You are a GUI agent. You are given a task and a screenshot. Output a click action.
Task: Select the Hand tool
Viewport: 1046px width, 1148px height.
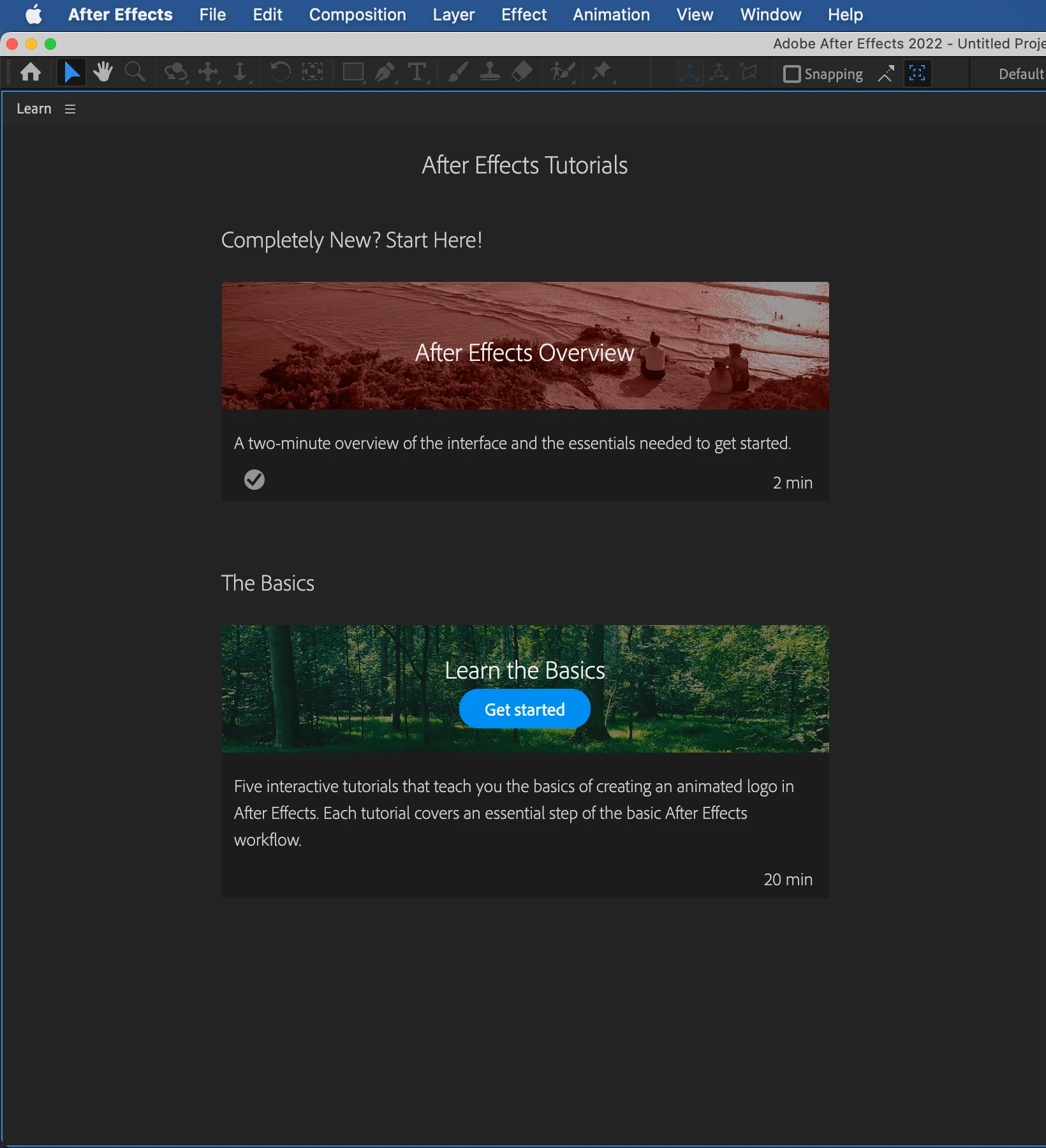pyautogui.click(x=103, y=73)
